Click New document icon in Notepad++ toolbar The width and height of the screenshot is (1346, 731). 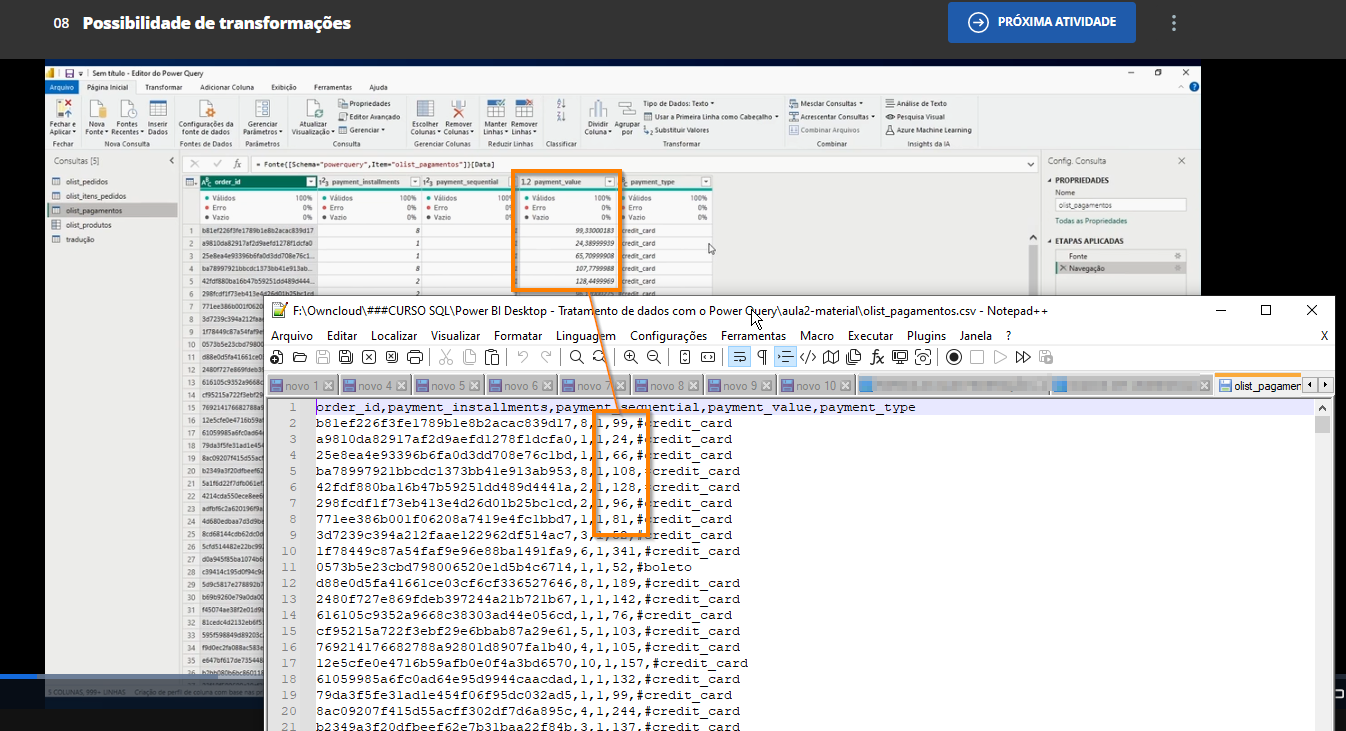click(277, 357)
